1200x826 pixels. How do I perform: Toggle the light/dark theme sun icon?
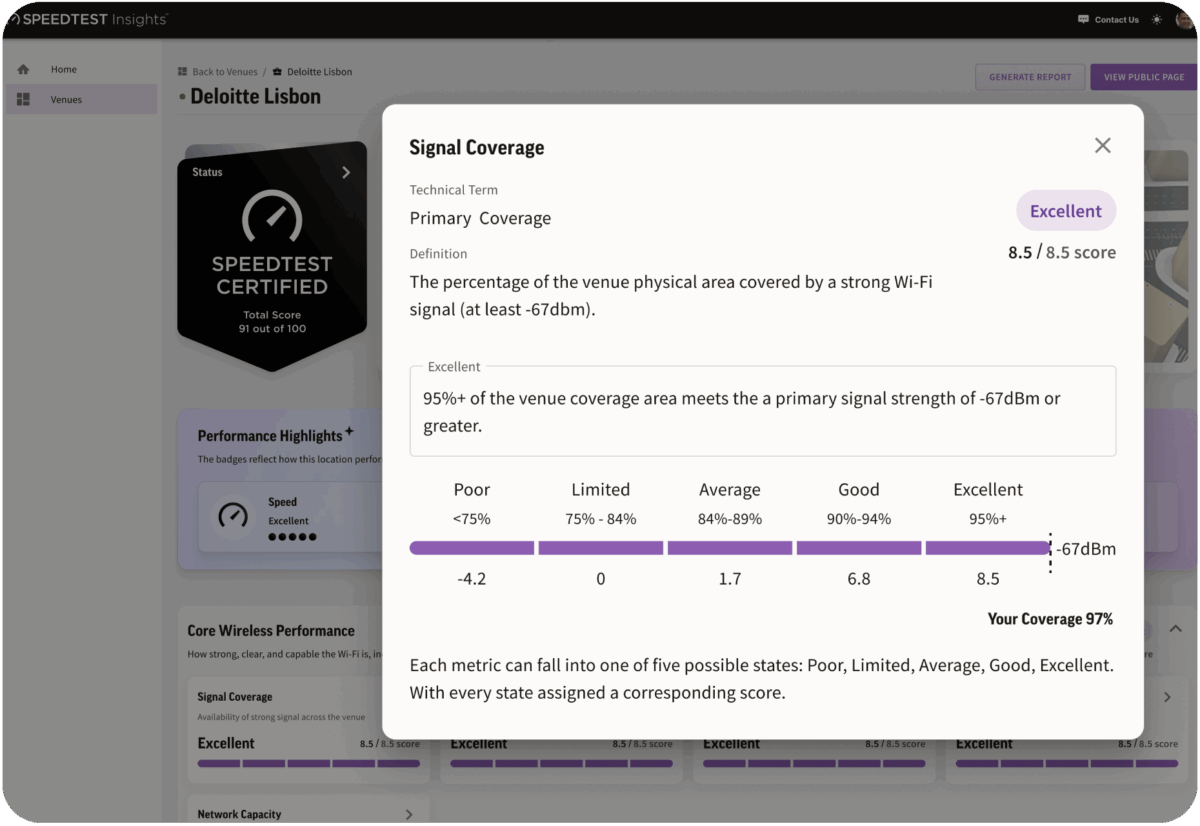coord(1157,20)
